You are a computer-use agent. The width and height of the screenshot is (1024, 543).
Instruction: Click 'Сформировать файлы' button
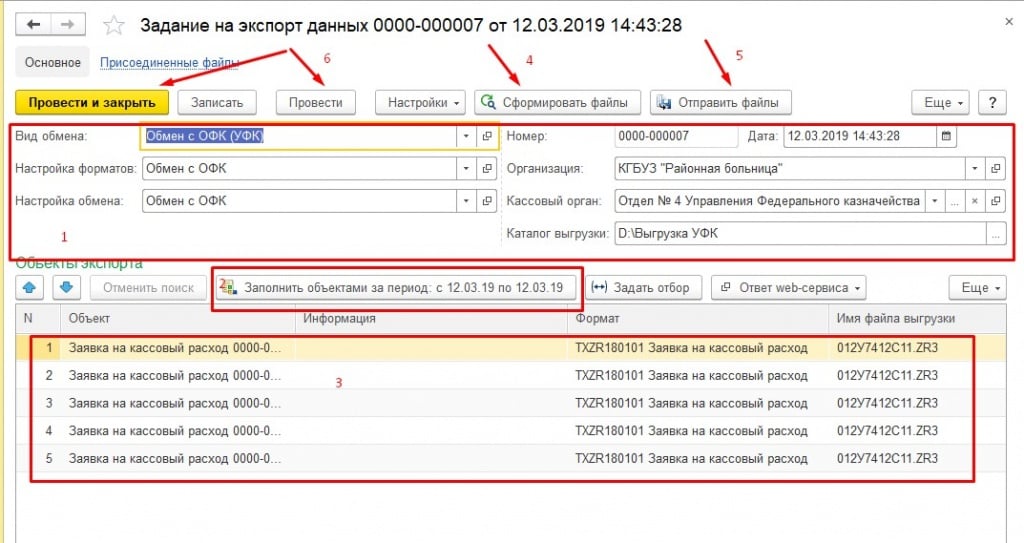coord(557,102)
